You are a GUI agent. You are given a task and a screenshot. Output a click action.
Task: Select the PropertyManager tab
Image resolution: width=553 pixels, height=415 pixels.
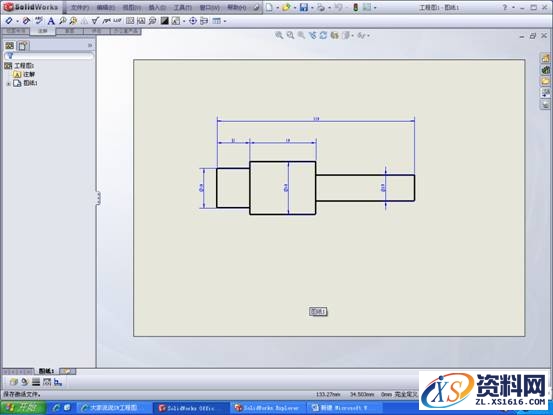point(23,45)
